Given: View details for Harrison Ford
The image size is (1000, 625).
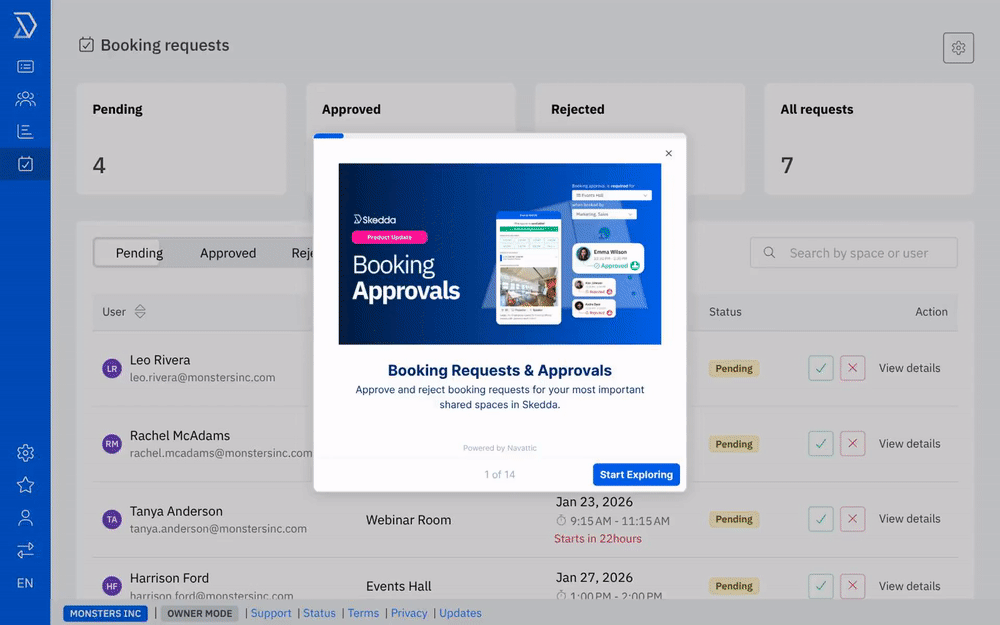Looking at the screenshot, I should coord(909,585).
